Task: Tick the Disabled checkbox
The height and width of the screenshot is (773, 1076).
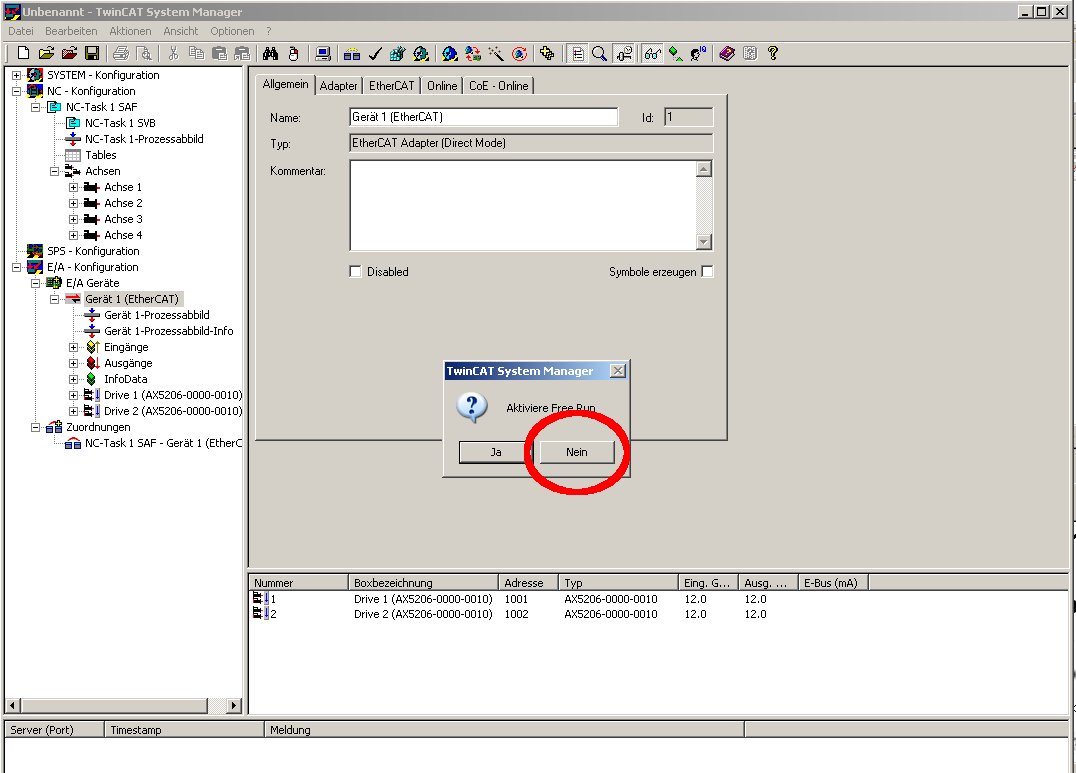Action: click(355, 271)
